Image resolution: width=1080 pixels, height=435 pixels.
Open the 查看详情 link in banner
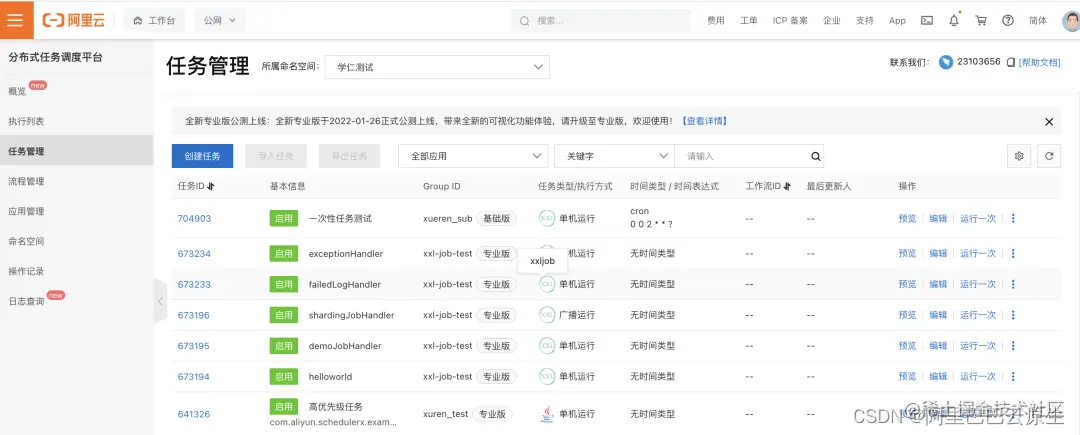(705, 121)
